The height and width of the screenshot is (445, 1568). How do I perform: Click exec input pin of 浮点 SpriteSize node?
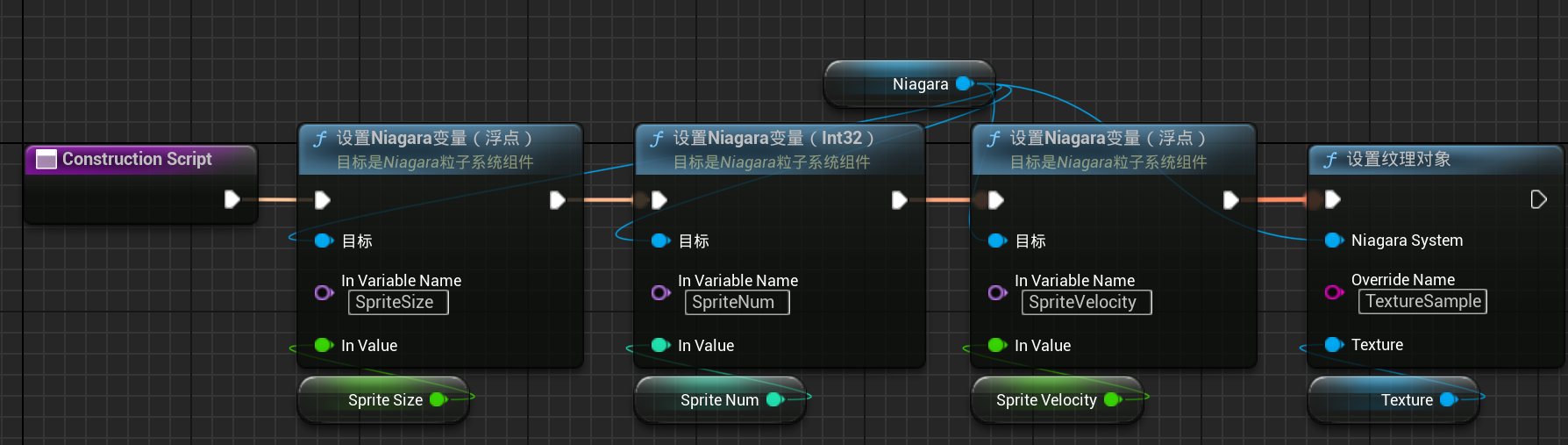(x=322, y=200)
